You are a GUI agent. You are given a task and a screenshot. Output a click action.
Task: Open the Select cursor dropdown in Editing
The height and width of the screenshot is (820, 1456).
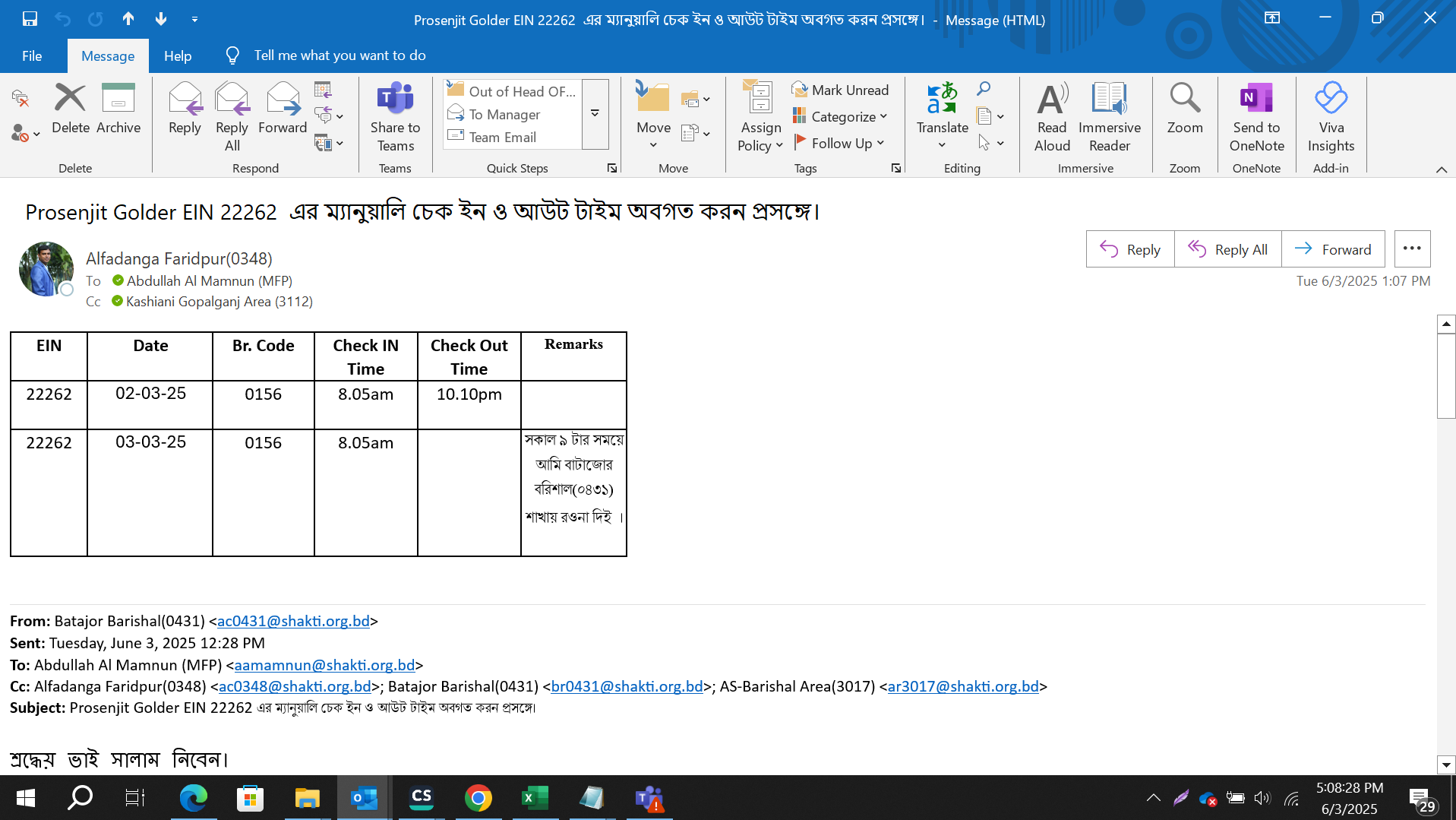[990, 143]
